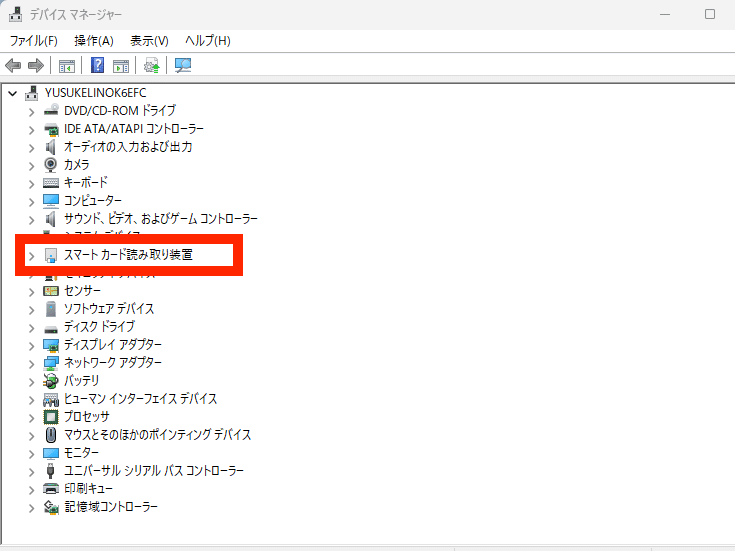Click the Device Manager title bar icon
735x551 pixels.
coord(15,15)
